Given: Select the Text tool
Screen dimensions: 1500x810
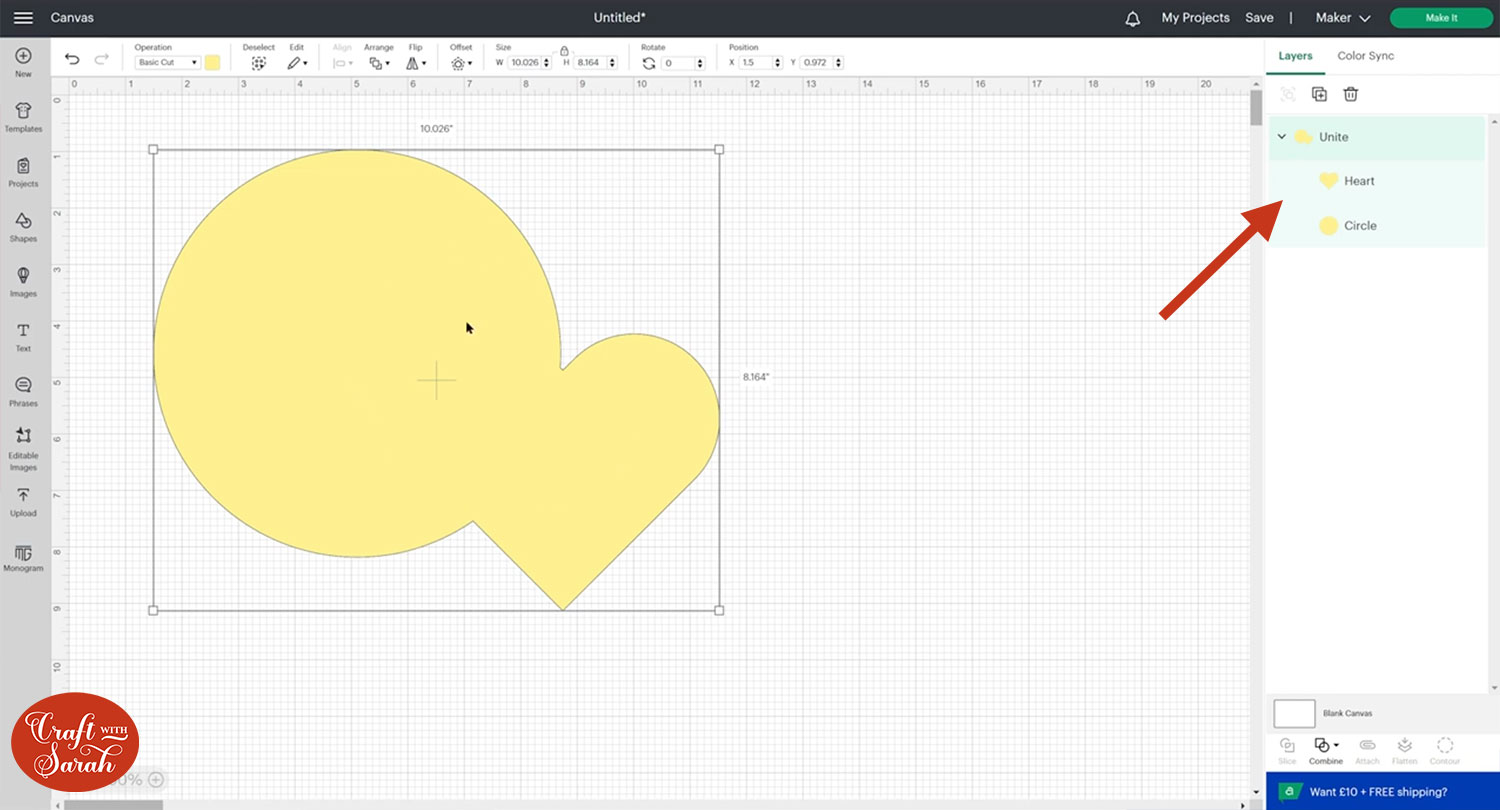Looking at the screenshot, I should pyautogui.click(x=23, y=336).
